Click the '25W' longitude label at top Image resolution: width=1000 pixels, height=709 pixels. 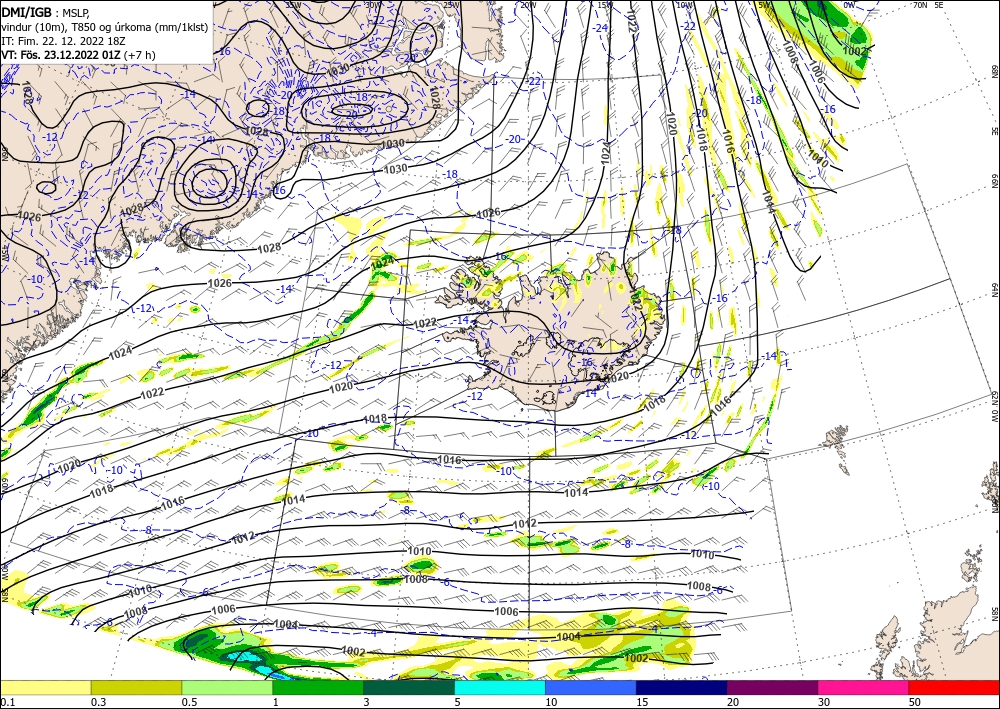click(x=451, y=5)
